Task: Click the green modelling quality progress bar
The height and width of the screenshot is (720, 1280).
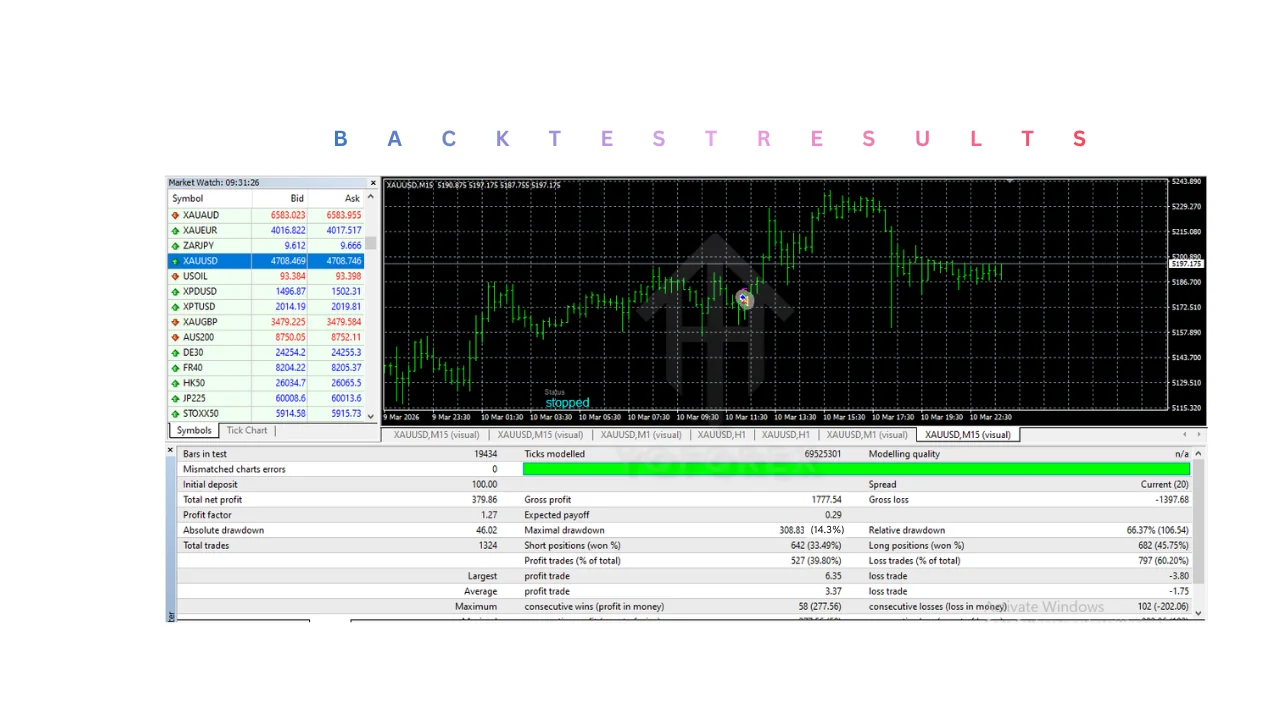Action: [856, 469]
